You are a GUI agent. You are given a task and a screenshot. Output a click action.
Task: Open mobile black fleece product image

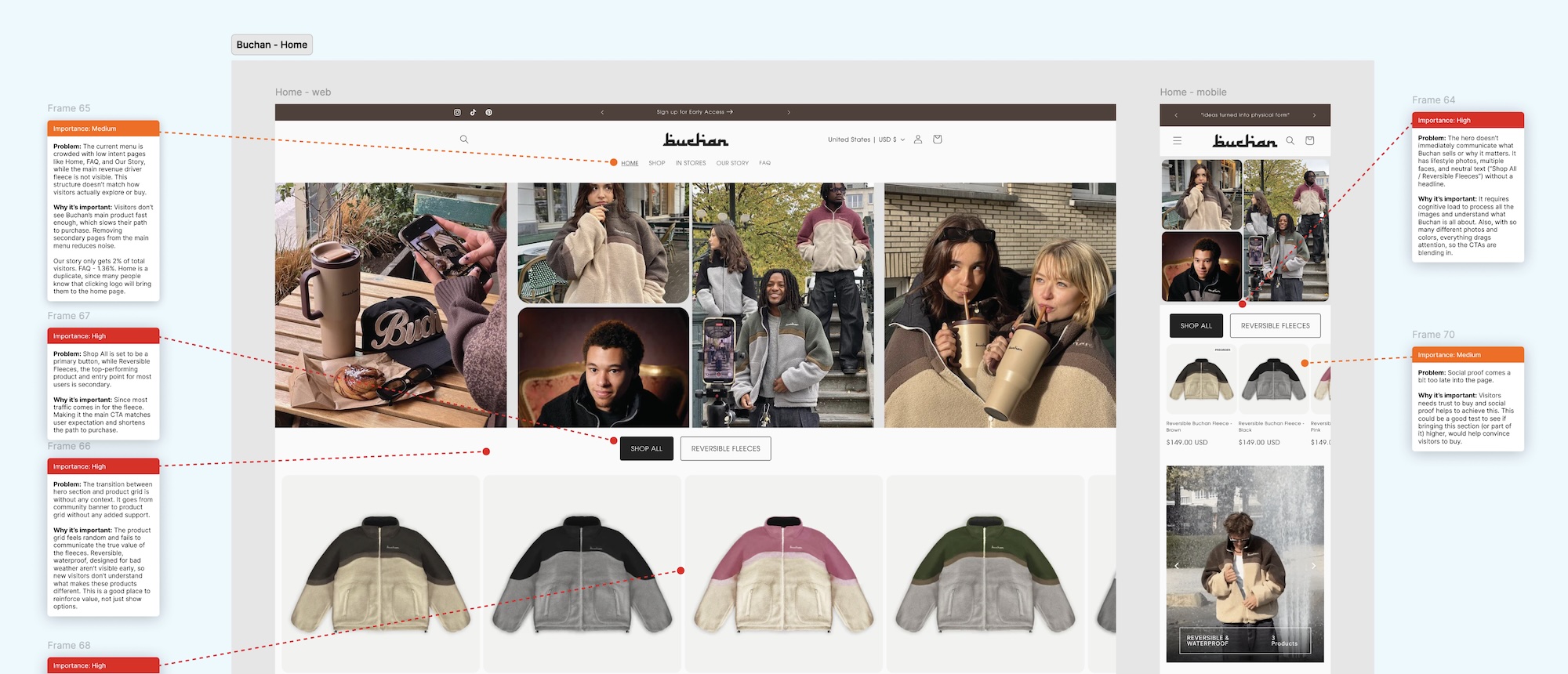1273,379
